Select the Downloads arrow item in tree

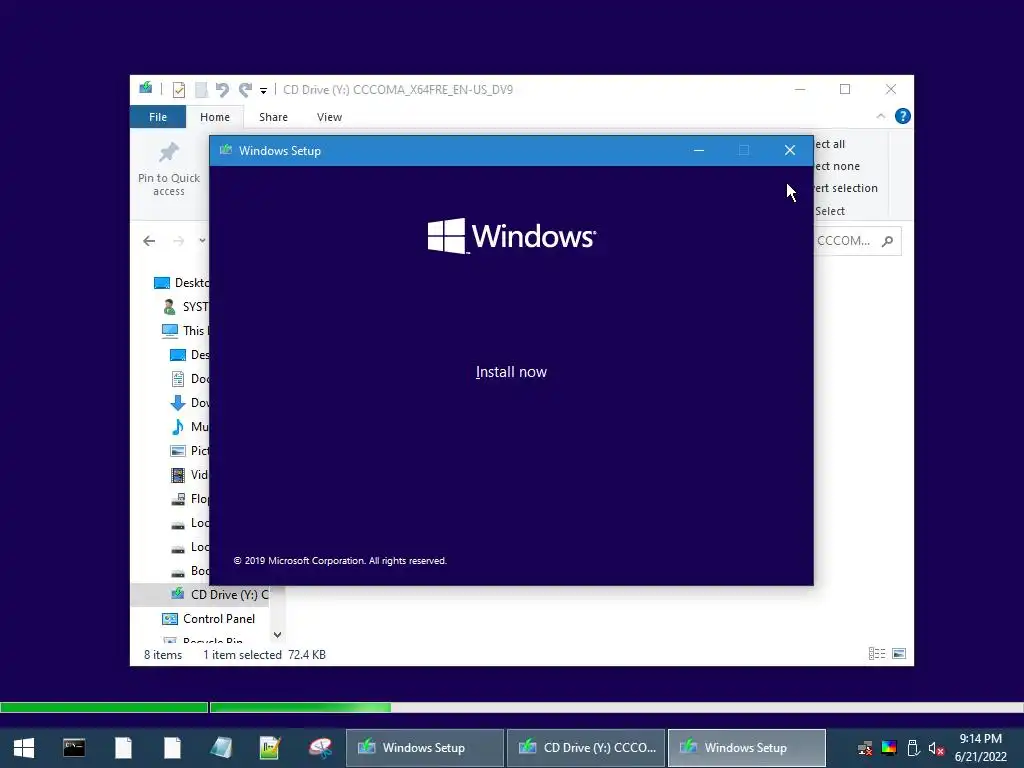(x=189, y=403)
